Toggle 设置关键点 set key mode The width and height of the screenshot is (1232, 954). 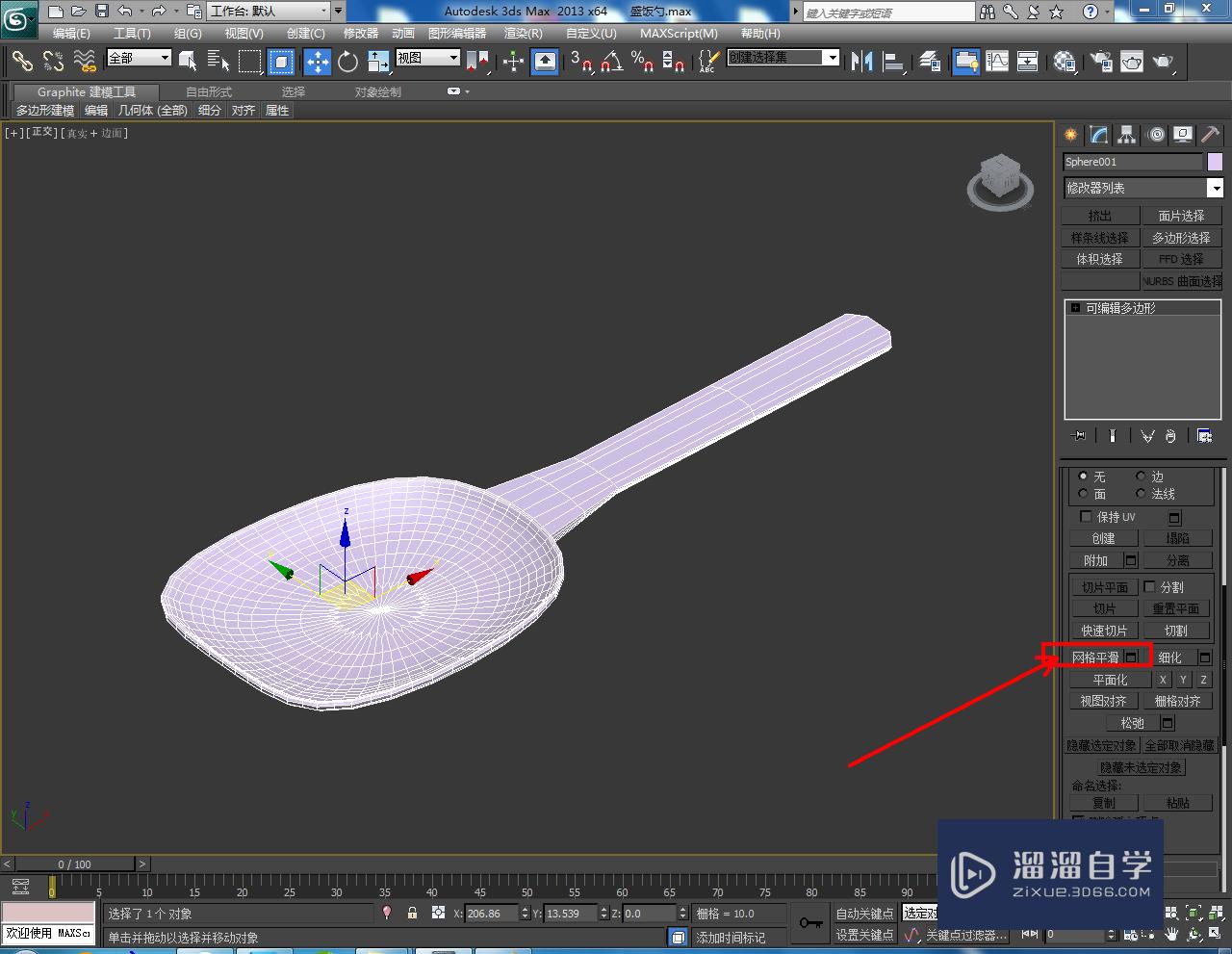(x=864, y=935)
